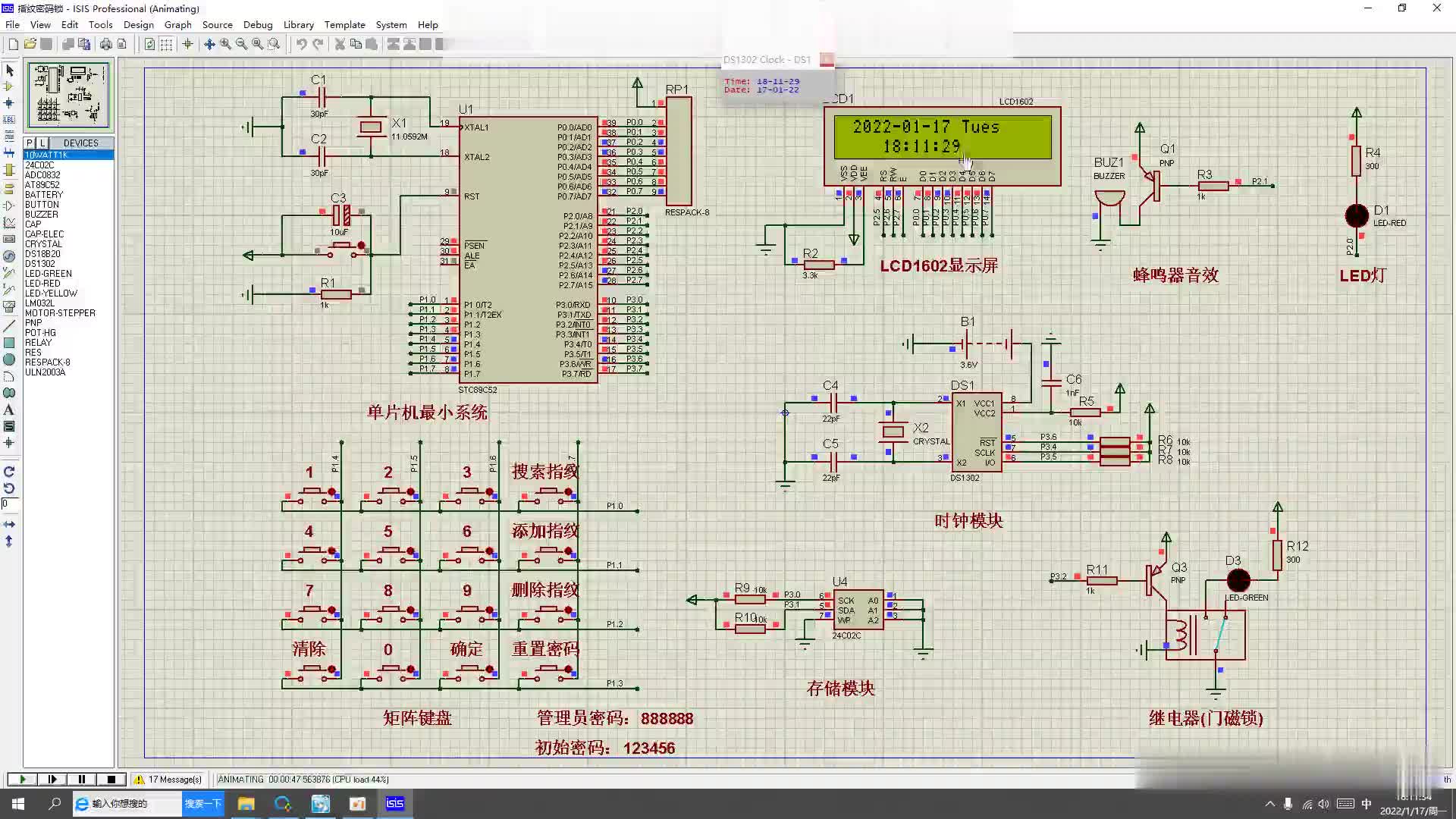Click the Copy to clipboard icon
Viewport: 1456px width, 819px height.
tap(356, 44)
